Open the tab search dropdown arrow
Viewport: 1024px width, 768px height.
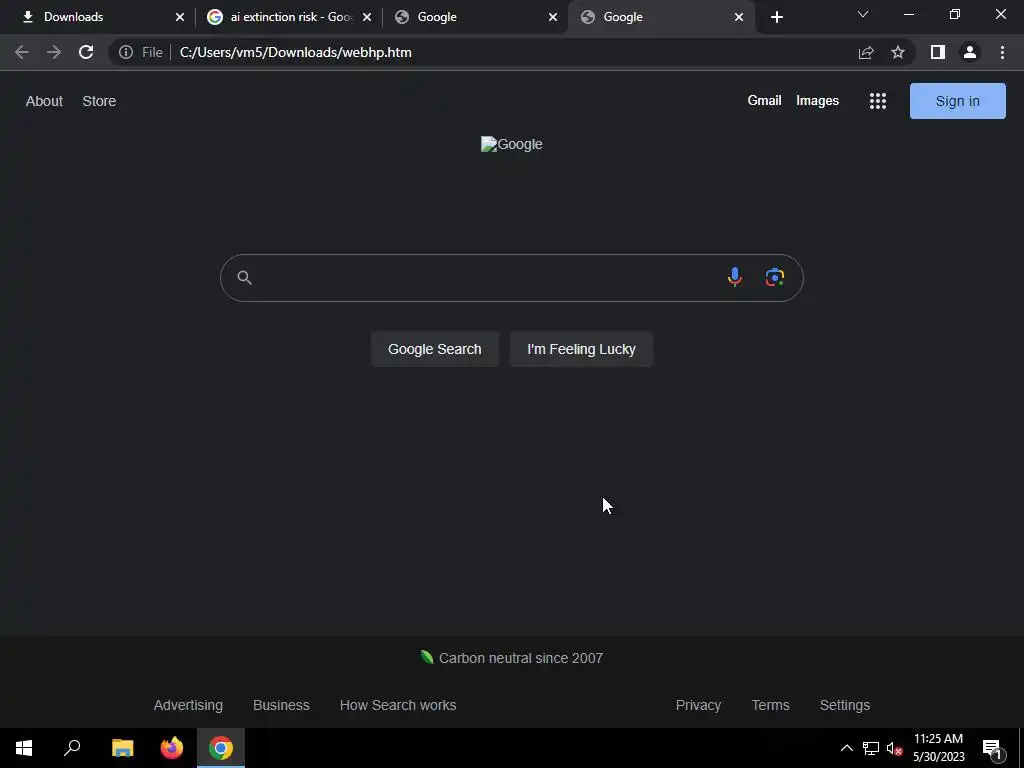863,14
